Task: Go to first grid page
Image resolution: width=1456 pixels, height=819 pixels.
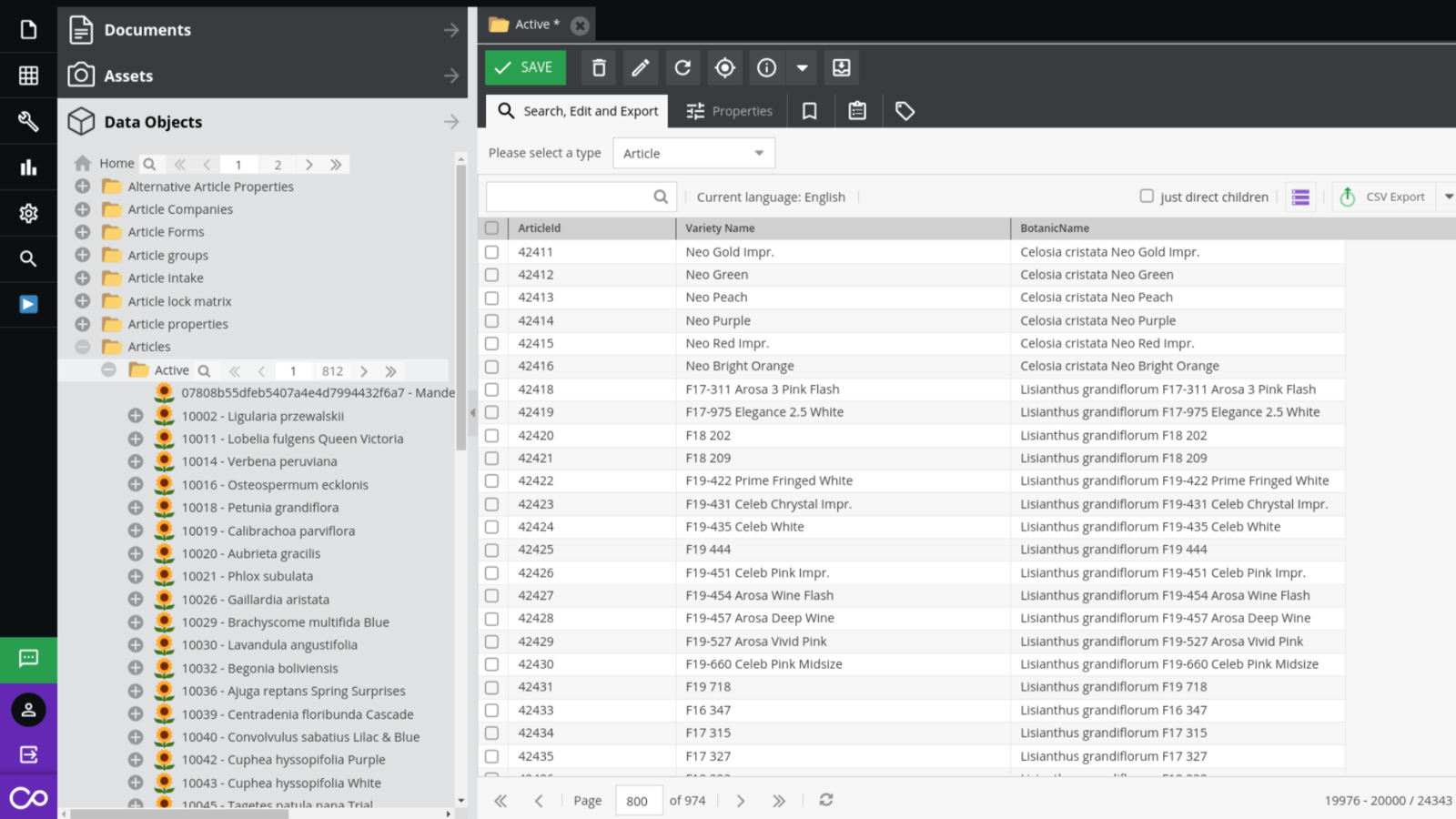Action: 500,801
